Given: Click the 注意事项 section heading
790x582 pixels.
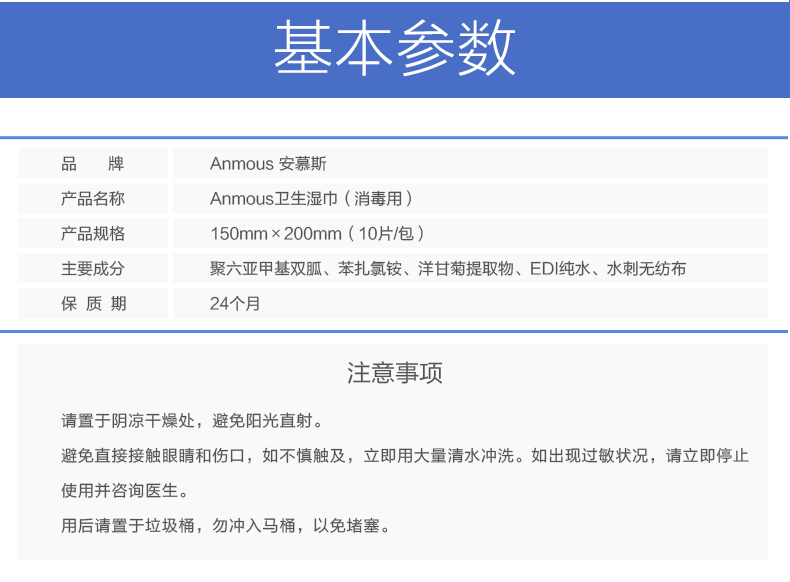Looking at the screenshot, I should coord(394,373).
